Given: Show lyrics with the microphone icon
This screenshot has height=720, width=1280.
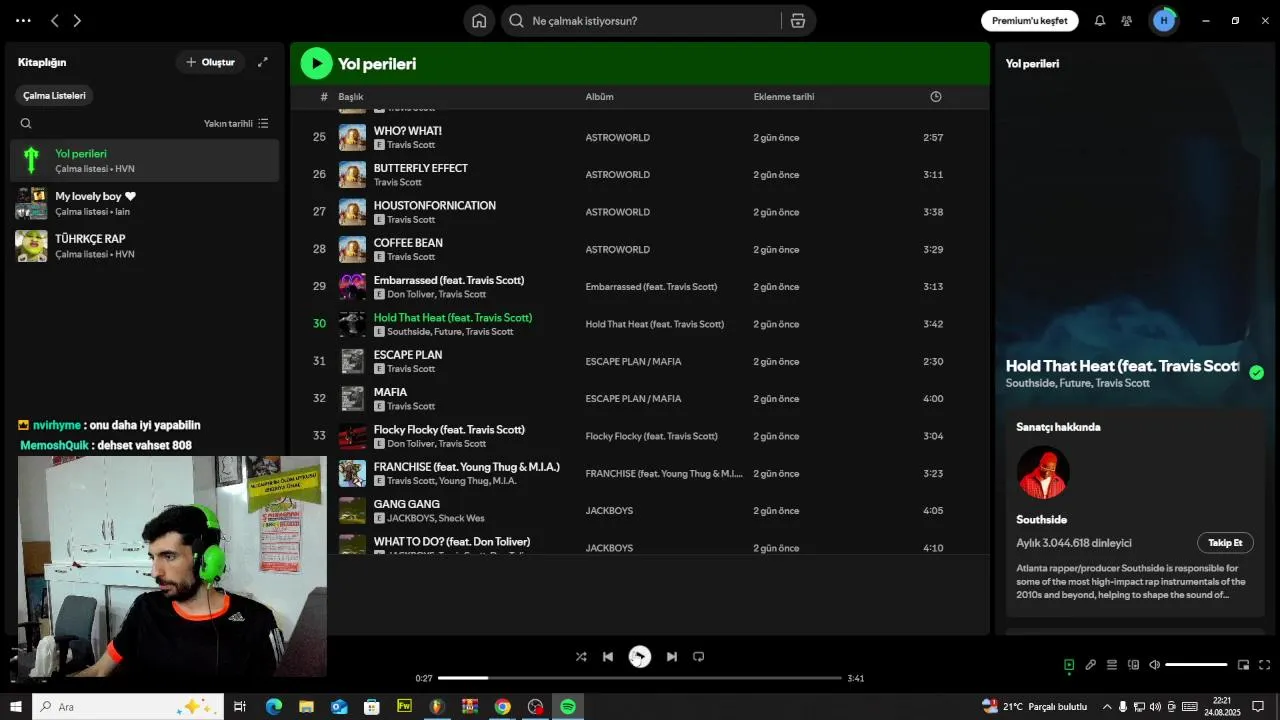Looking at the screenshot, I should 1091,665.
